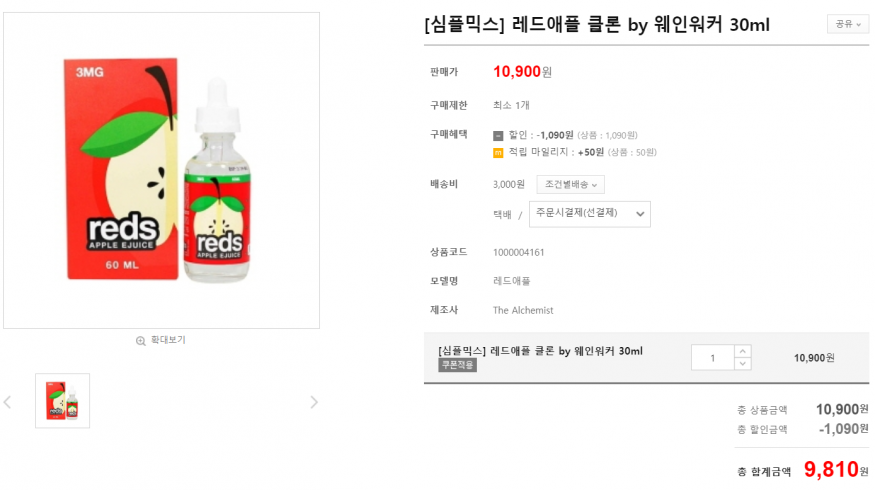Viewport: 875px width, 490px height.
Task: Click the orange 적립 마일리지 icon
Action: pos(498,153)
